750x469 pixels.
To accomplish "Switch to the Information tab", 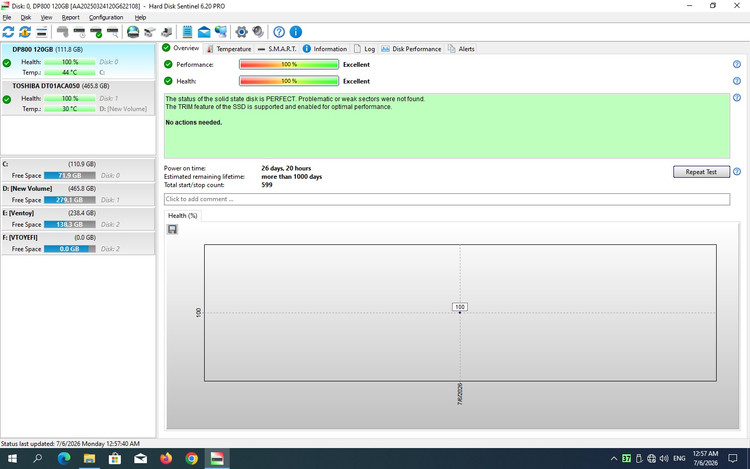I will click(x=325, y=49).
